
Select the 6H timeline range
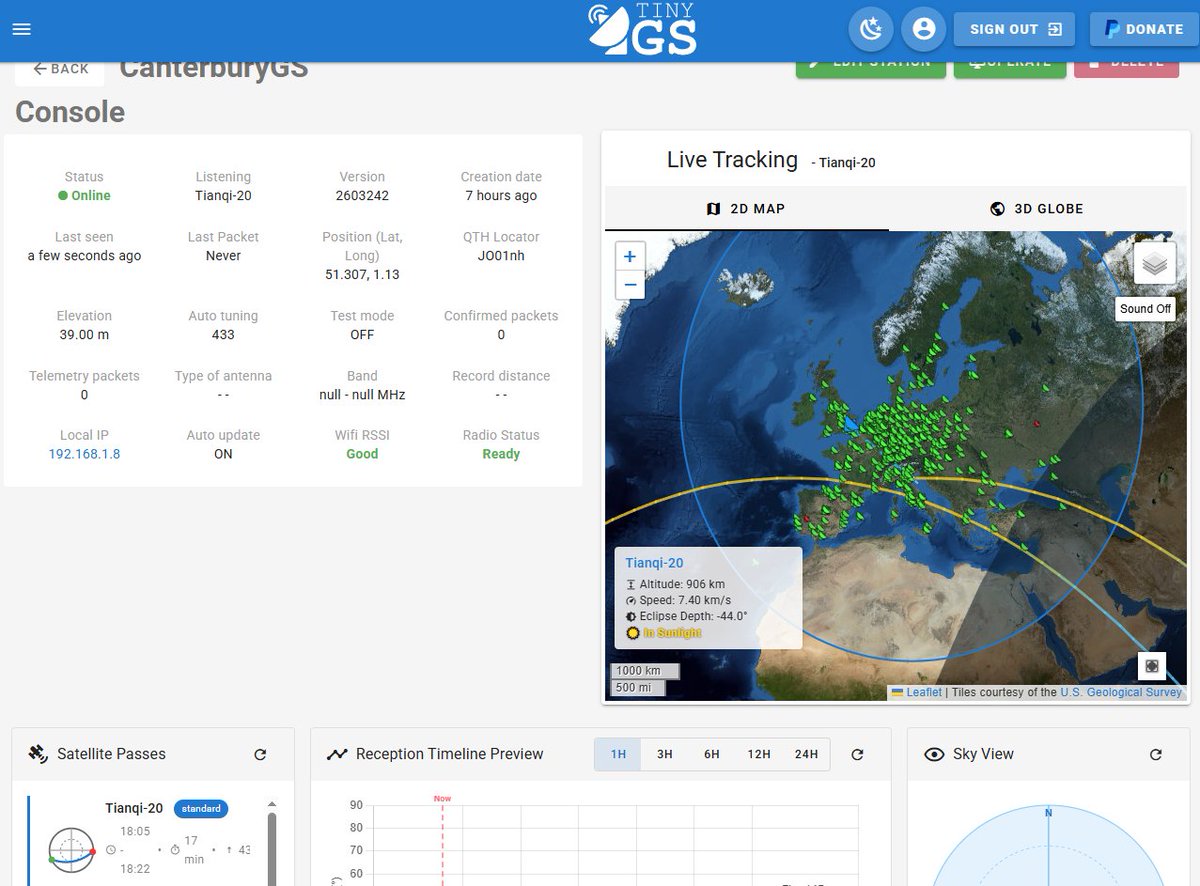pyautogui.click(x=712, y=754)
